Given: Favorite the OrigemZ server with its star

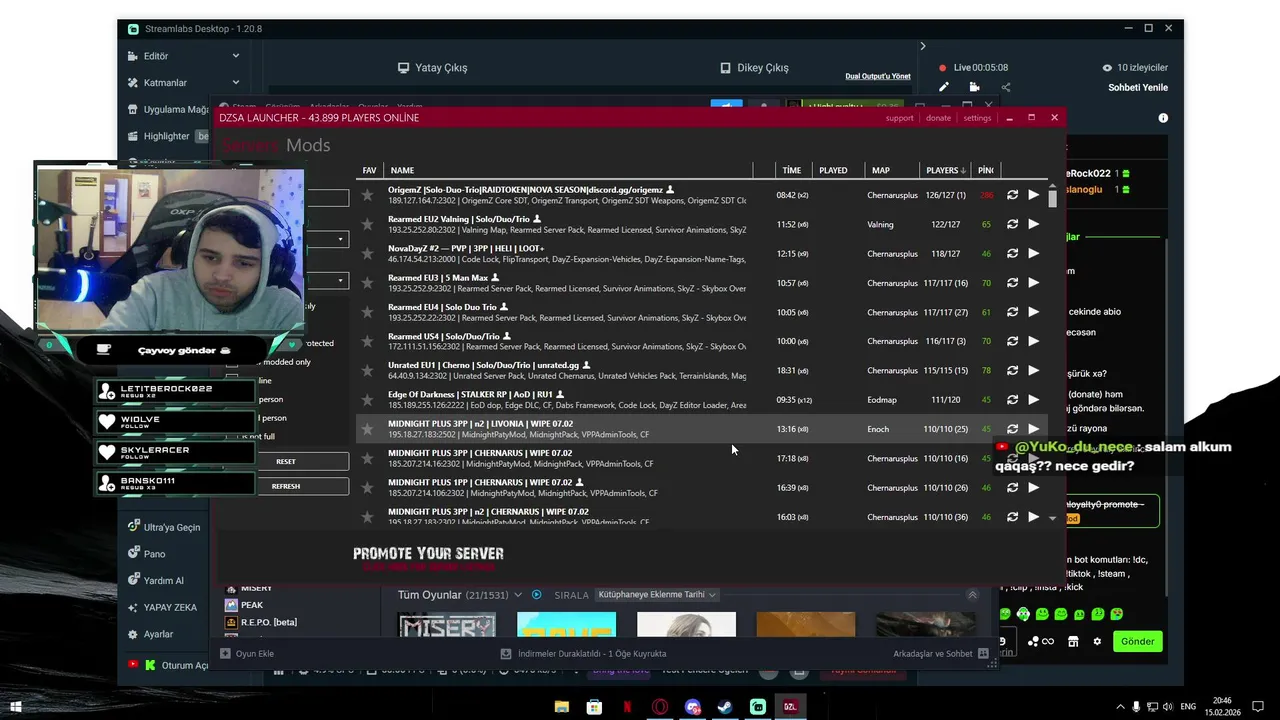Looking at the screenshot, I should pyautogui.click(x=367, y=195).
